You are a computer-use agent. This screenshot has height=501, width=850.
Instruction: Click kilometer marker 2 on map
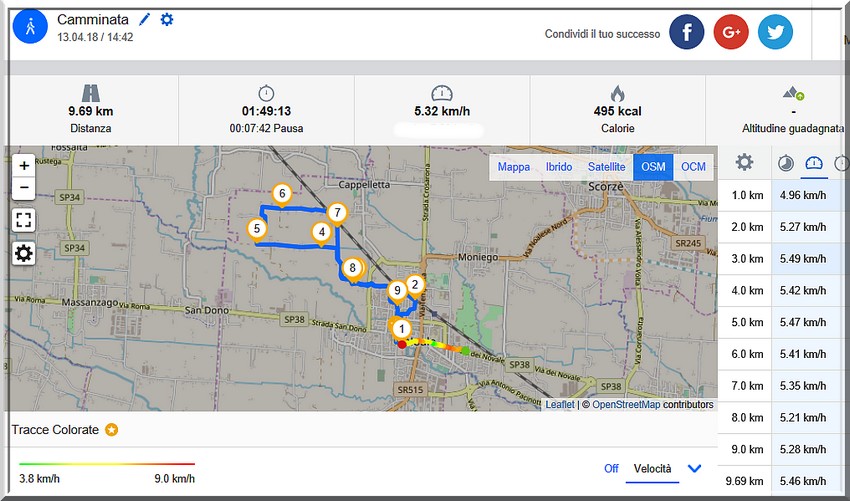[x=415, y=285]
